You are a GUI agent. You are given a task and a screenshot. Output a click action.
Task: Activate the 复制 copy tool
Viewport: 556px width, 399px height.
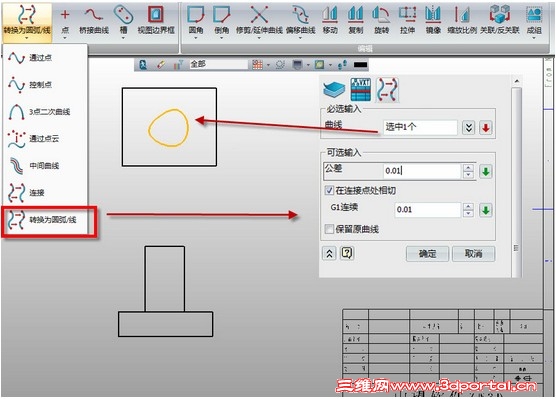pyautogui.click(x=356, y=20)
